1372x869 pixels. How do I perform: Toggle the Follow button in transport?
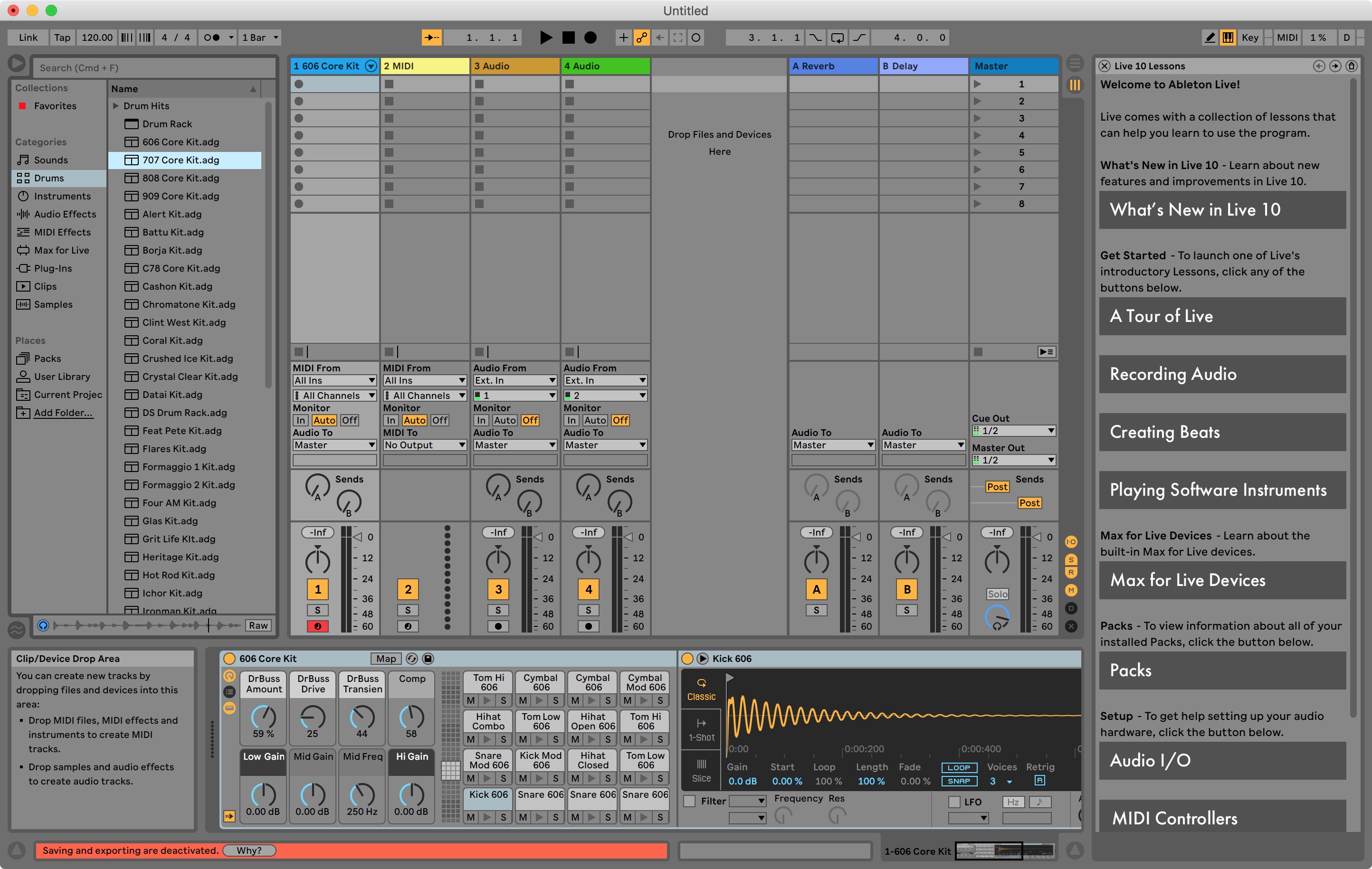[x=431, y=38]
